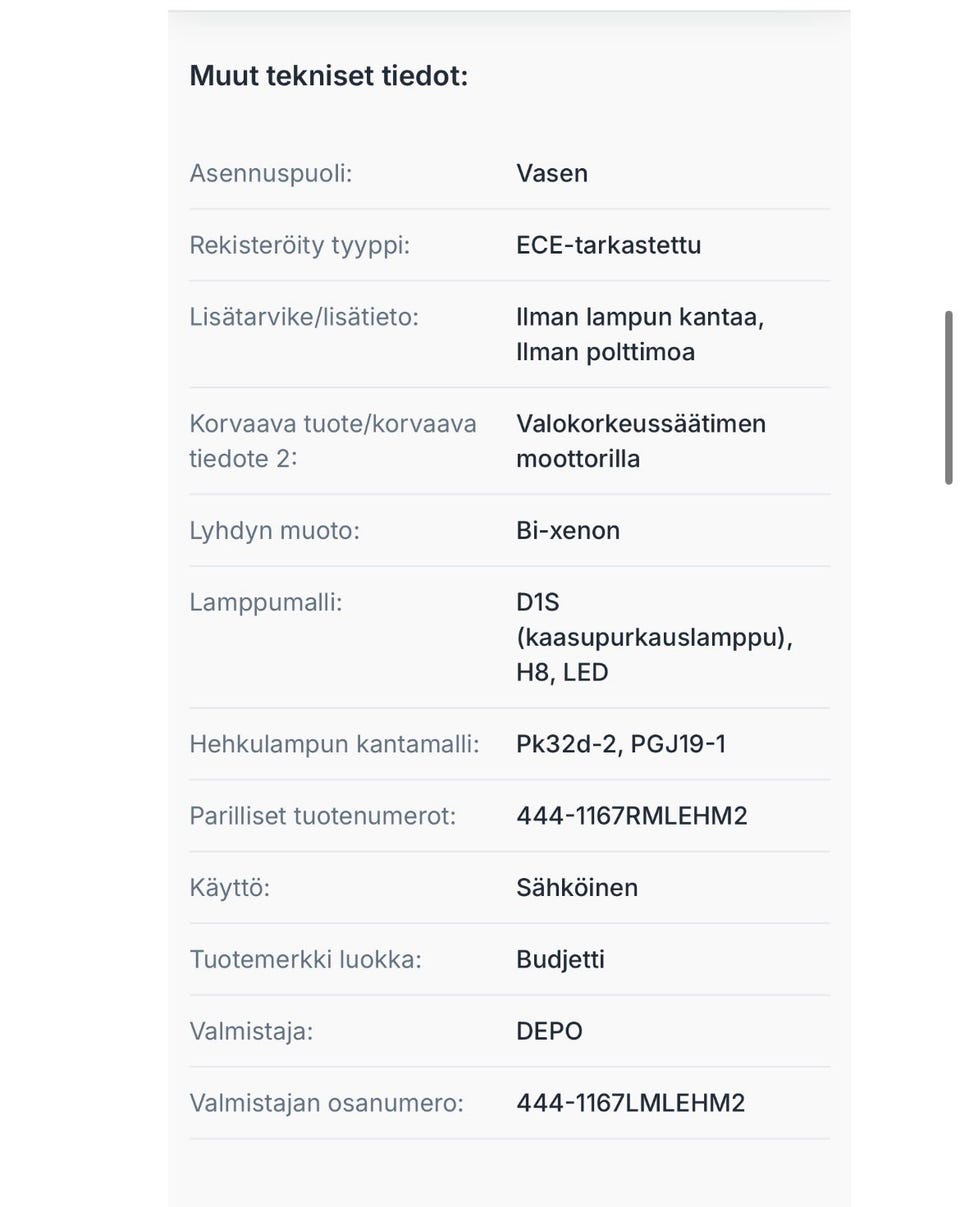Click the 'DEPO' manufacturer value

549,1031
